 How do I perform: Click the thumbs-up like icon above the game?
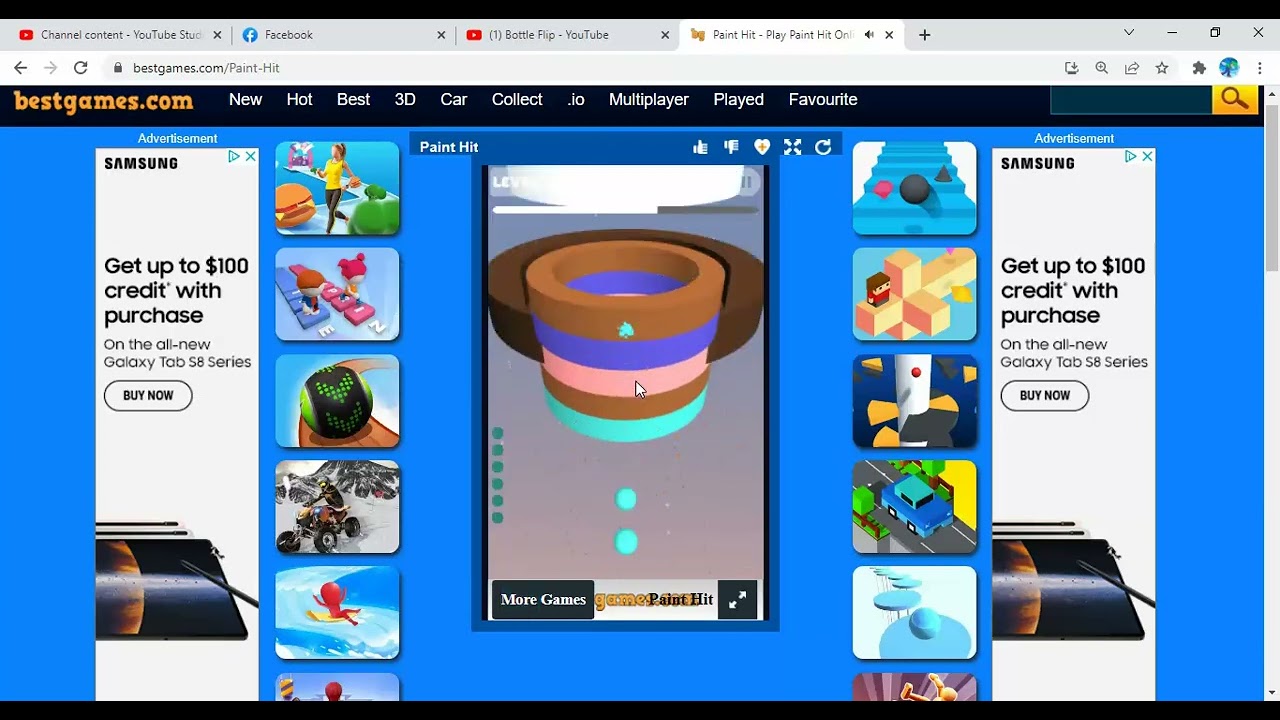tap(700, 147)
